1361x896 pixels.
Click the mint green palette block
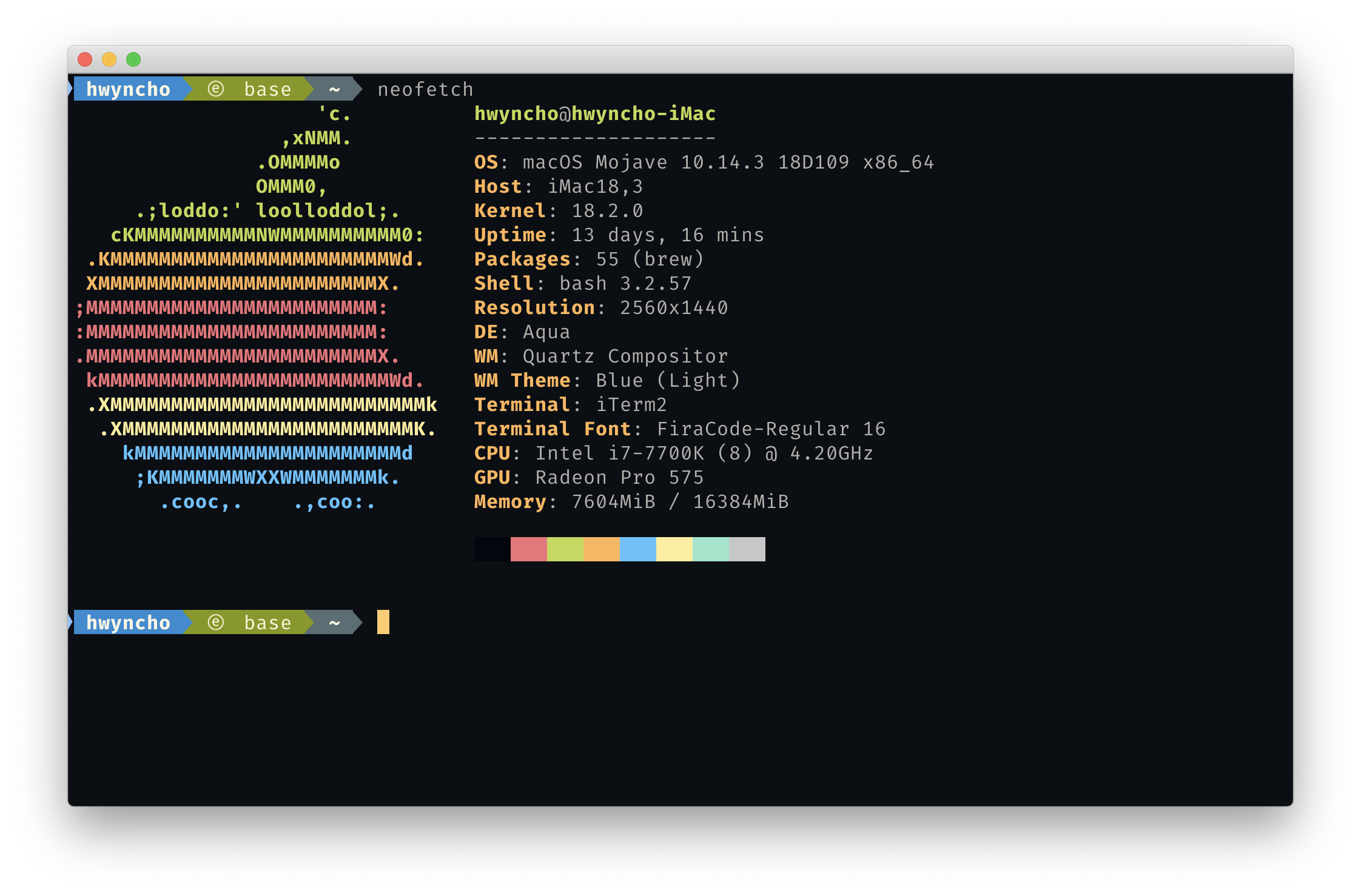710,549
